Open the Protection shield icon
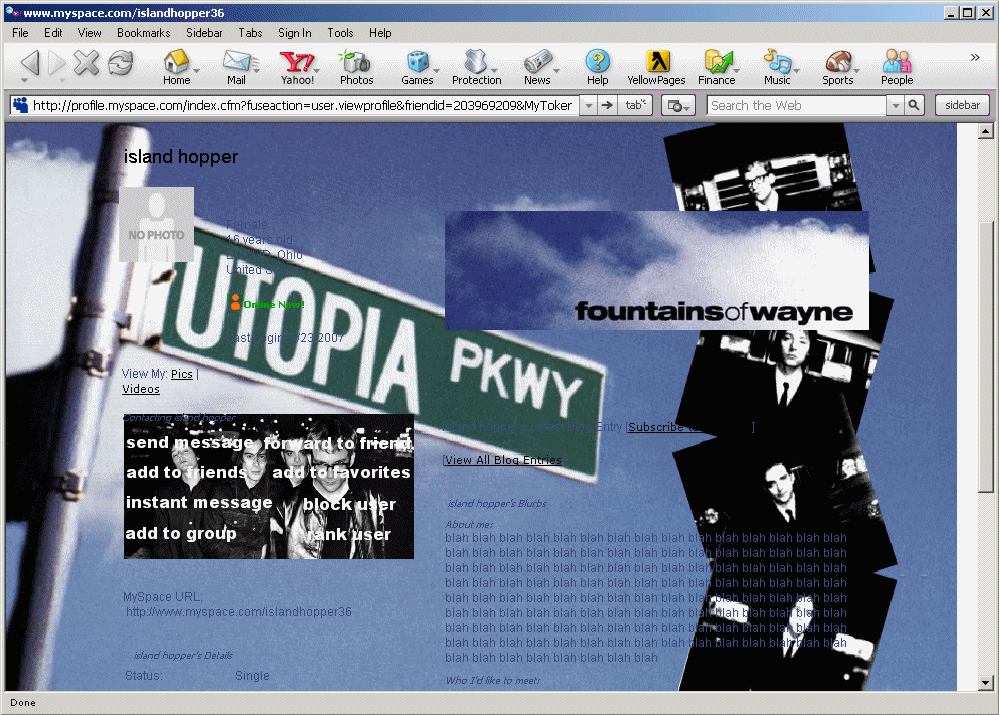The image size is (999, 715). point(476,67)
